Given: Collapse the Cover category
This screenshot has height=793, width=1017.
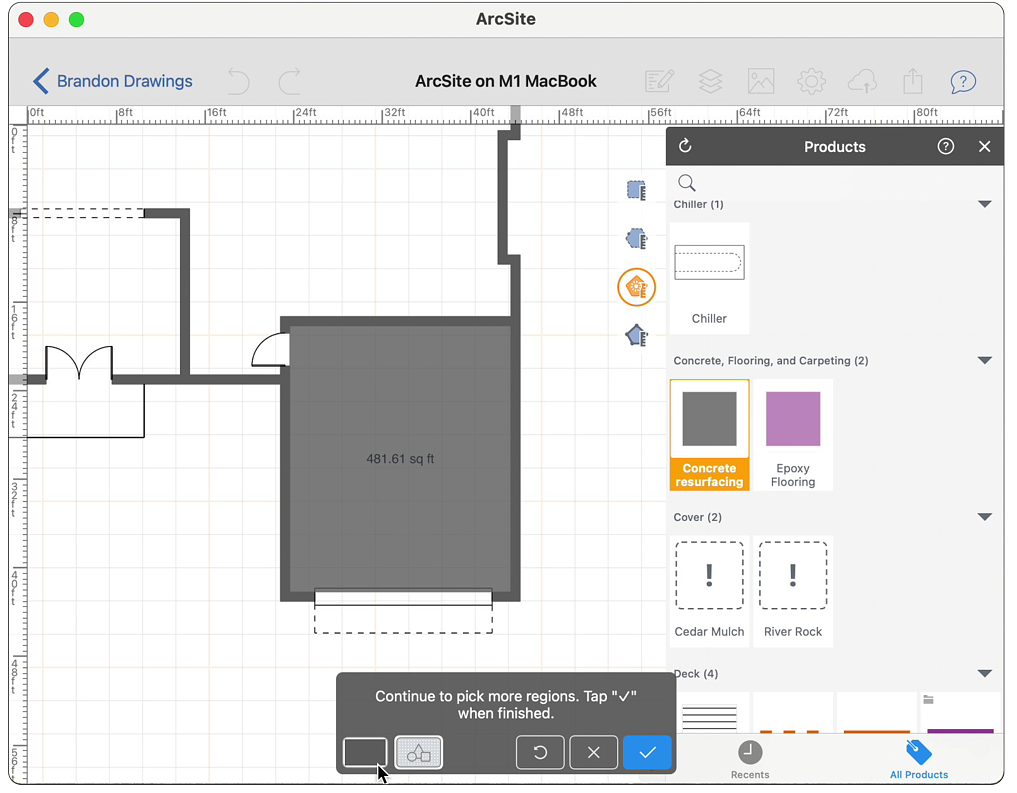Looking at the screenshot, I should (x=985, y=517).
